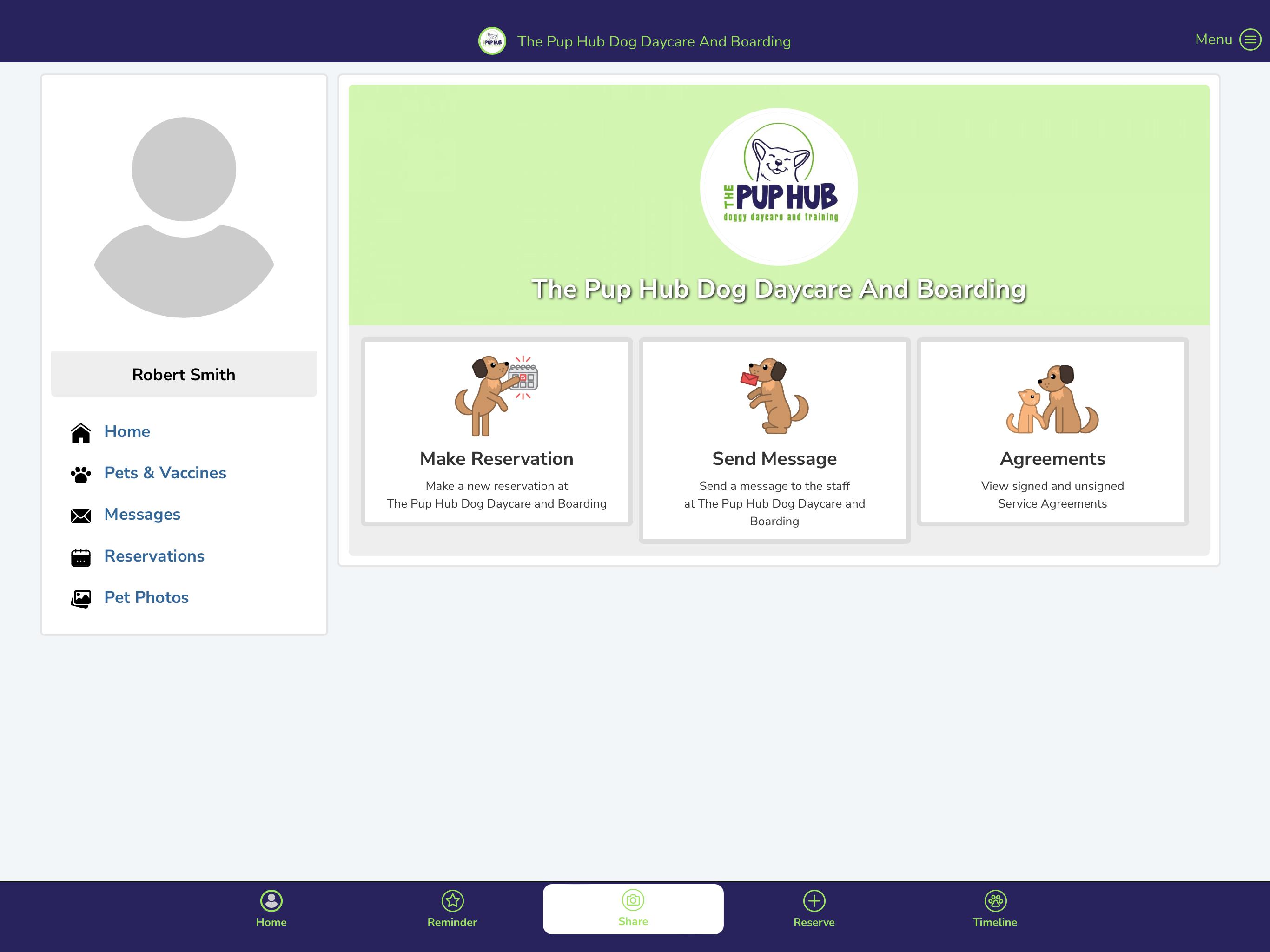
Task: Click the house icon beside Home
Action: pos(81,433)
